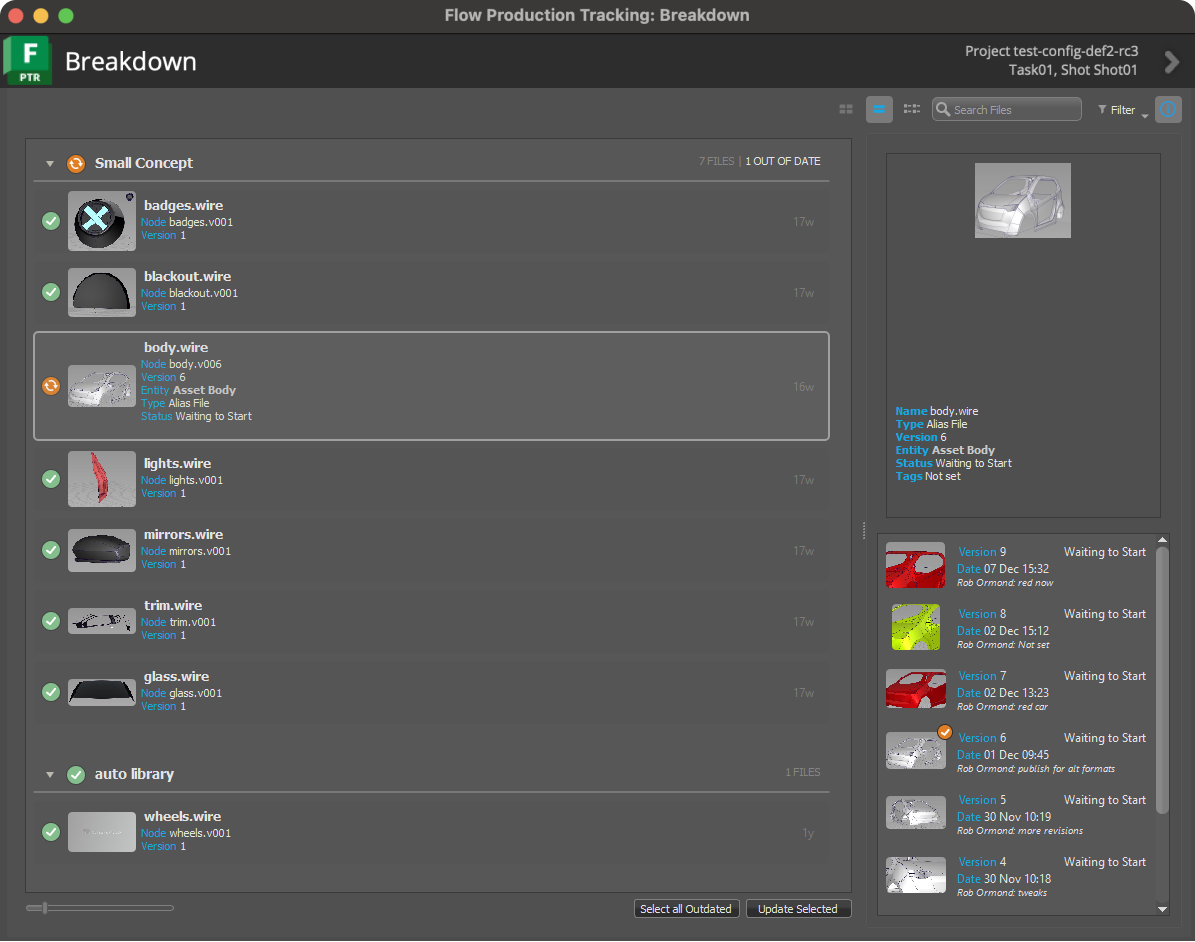Screen dimensions: 1195x942
Task: Click the history scroll down arrow
Action: 1162,908
